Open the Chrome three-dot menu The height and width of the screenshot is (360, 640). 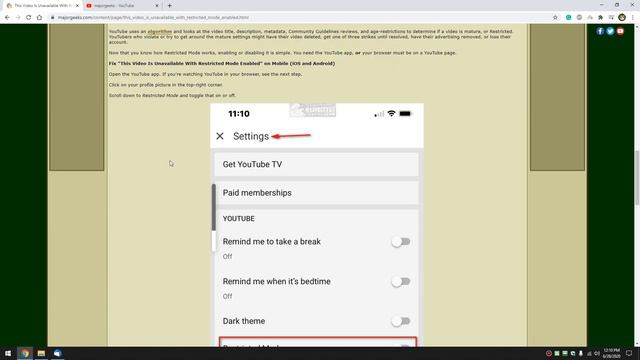(633, 18)
